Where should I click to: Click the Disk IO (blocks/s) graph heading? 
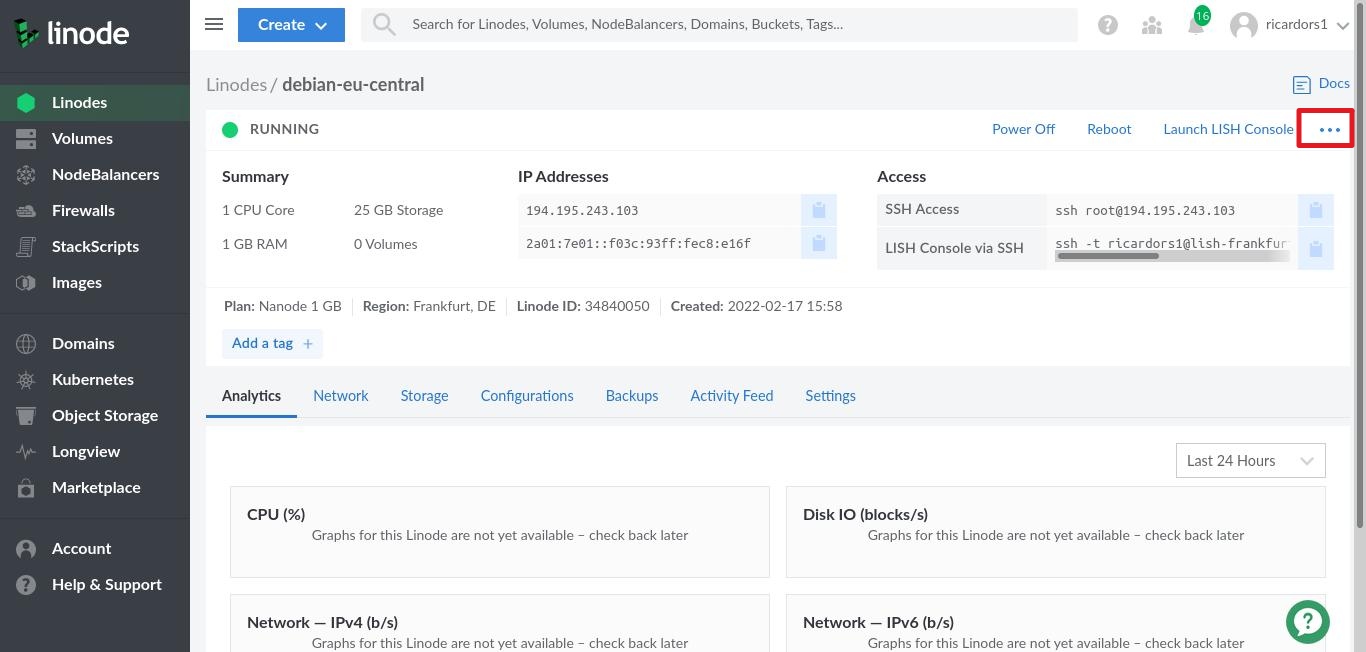866,514
